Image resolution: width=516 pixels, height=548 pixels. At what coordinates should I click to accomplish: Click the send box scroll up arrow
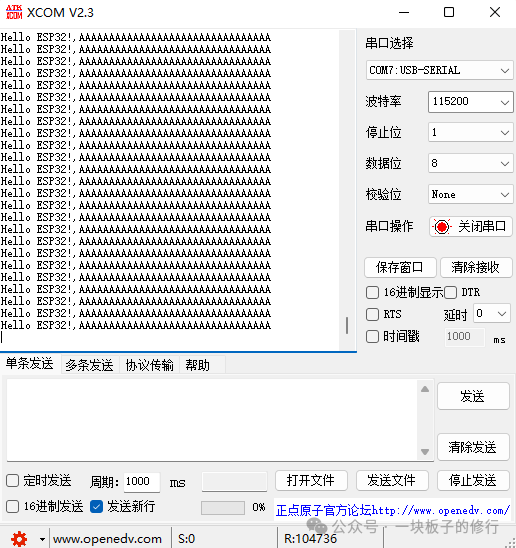tap(425, 389)
